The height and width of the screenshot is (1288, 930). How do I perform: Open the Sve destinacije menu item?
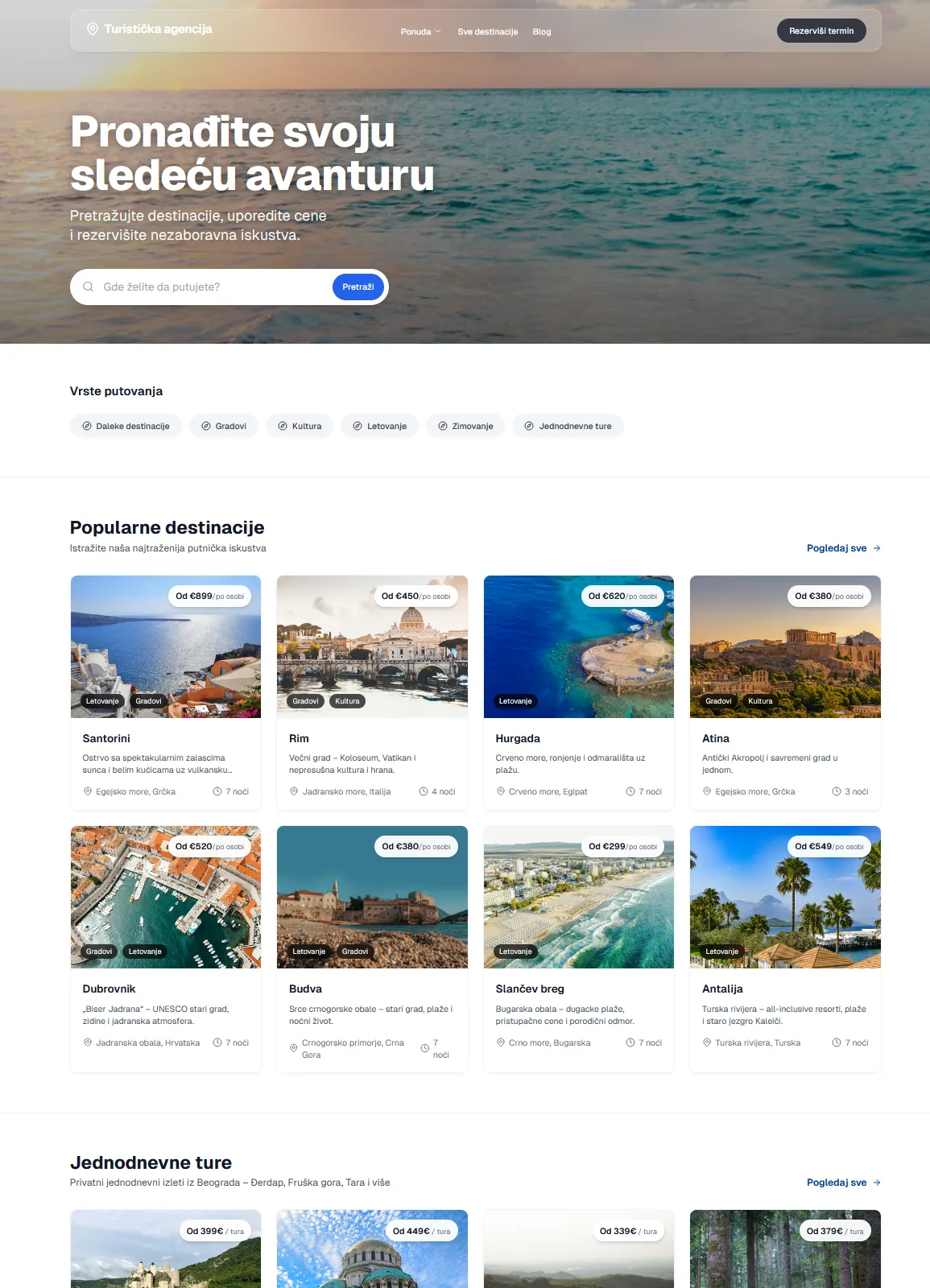point(488,31)
